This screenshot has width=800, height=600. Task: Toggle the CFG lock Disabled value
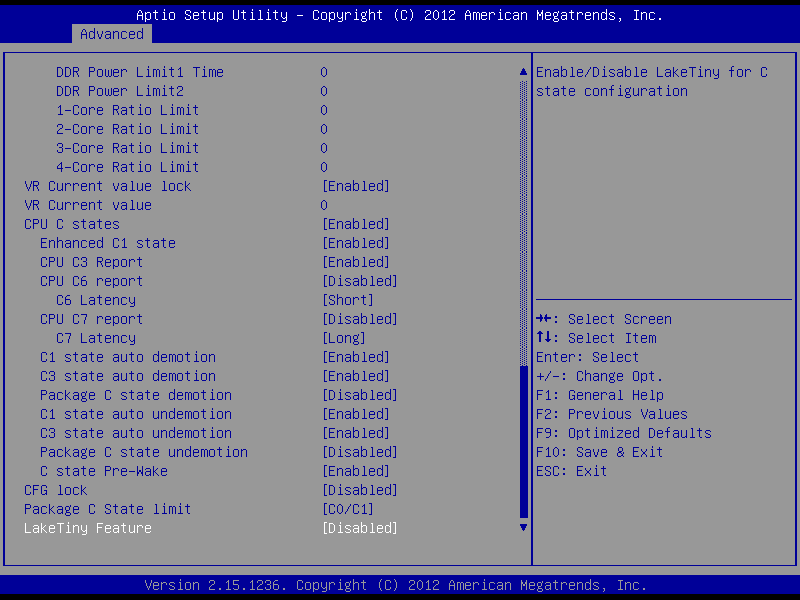359,490
